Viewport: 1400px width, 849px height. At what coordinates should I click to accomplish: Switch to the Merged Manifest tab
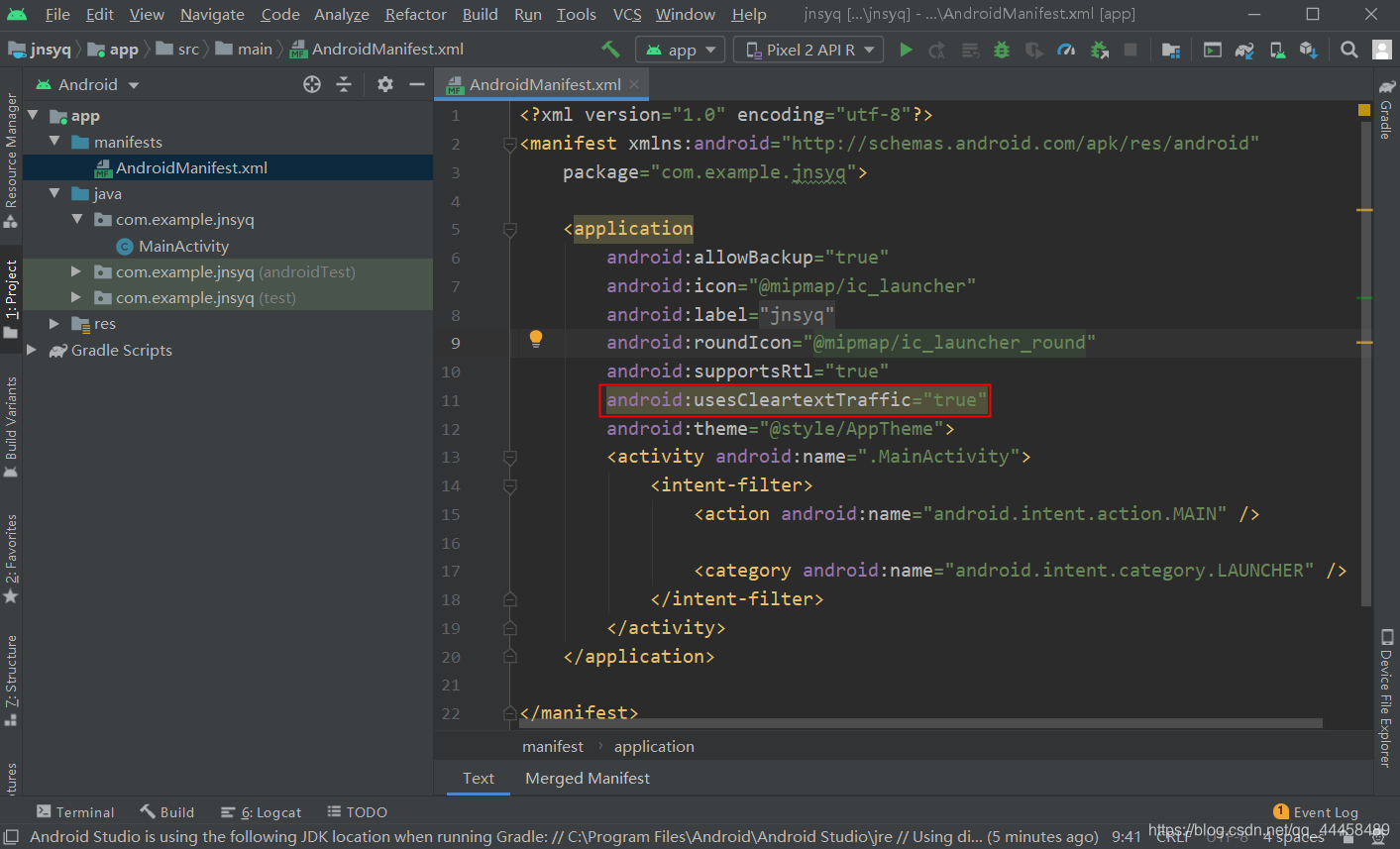(x=588, y=779)
